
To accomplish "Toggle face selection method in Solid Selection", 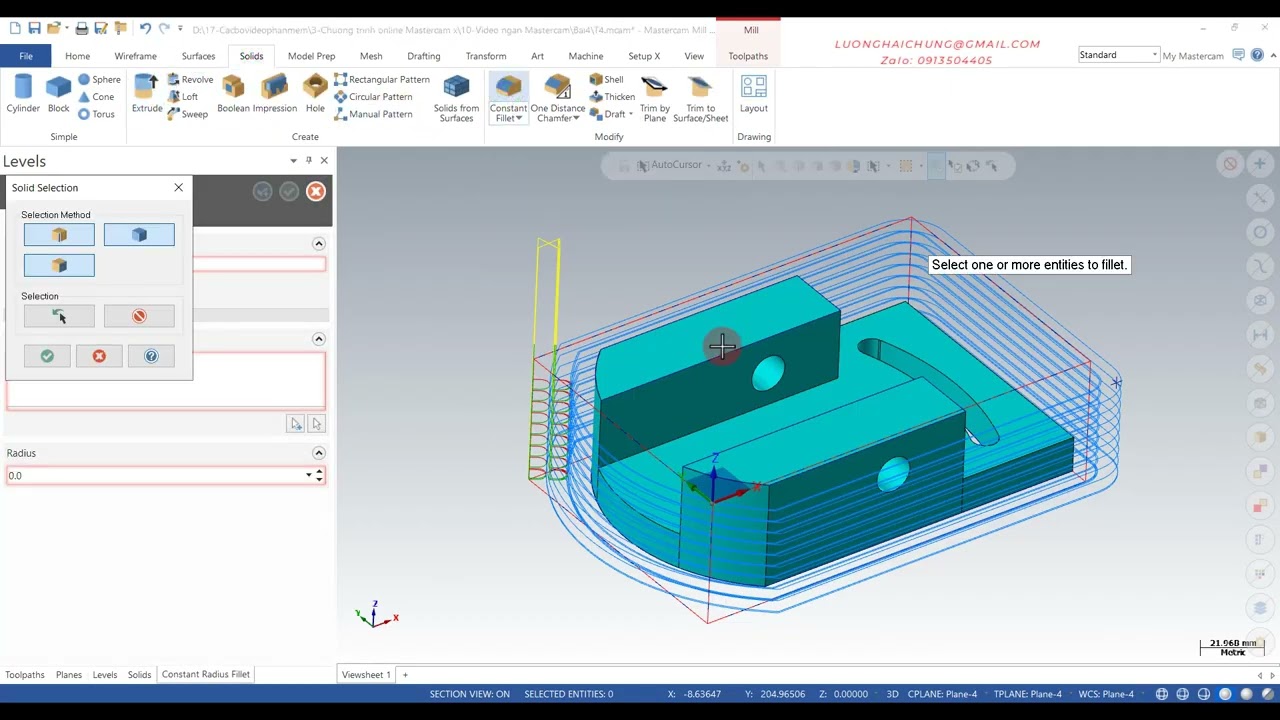I will pyautogui.click(x=139, y=235).
